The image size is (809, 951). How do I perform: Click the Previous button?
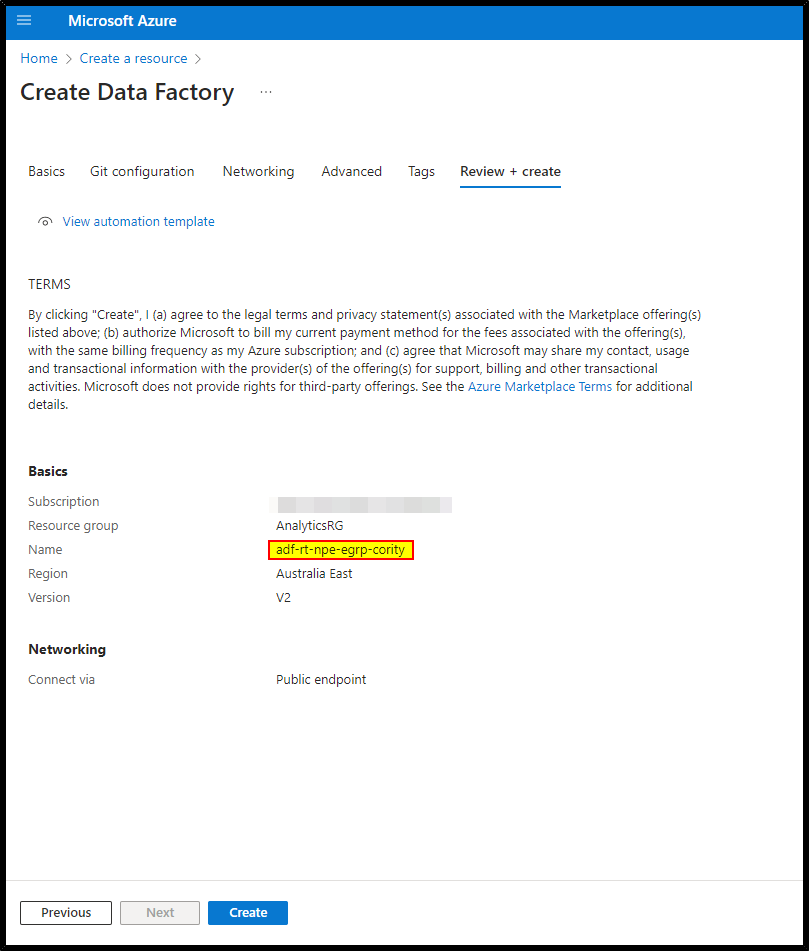66,913
